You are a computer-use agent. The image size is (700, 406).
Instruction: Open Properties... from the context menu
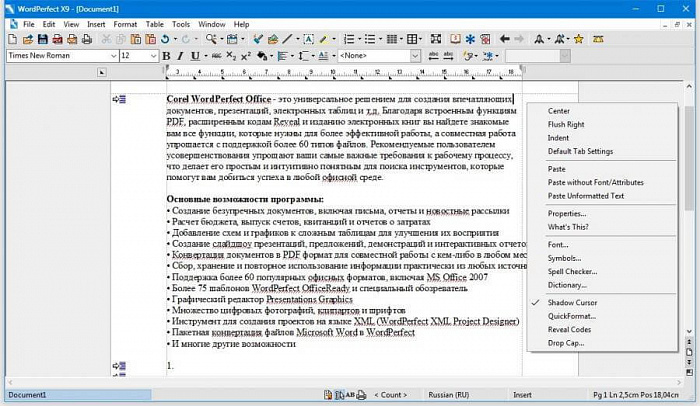(x=567, y=214)
